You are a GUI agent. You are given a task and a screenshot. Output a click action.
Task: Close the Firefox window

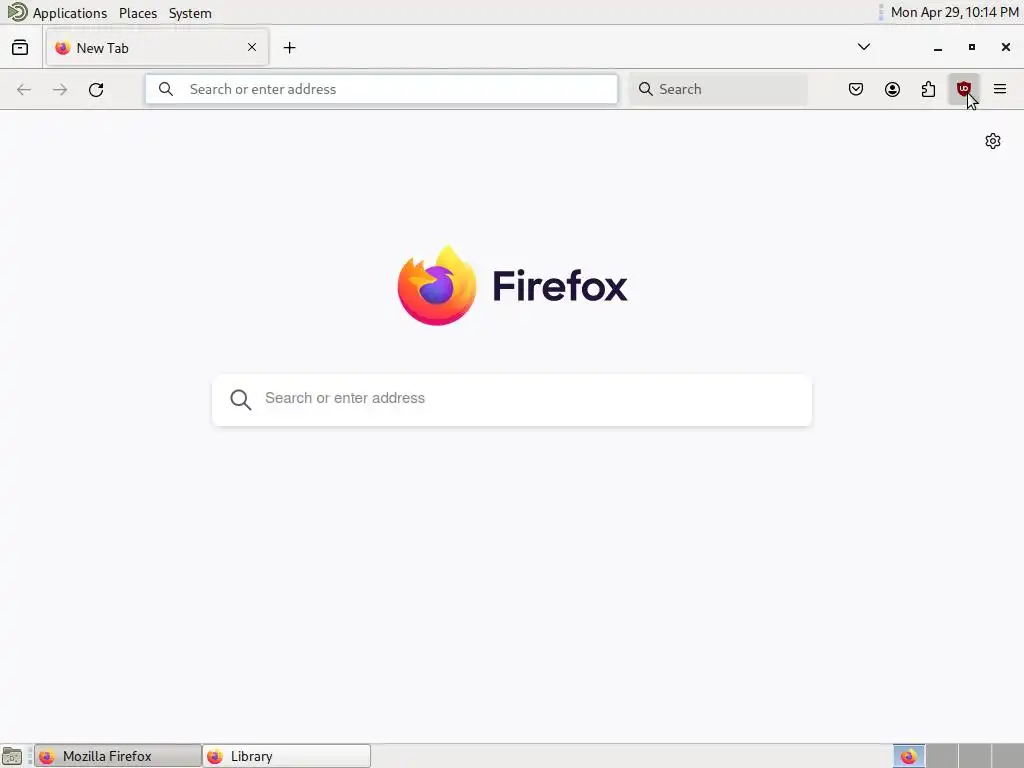click(x=1006, y=47)
